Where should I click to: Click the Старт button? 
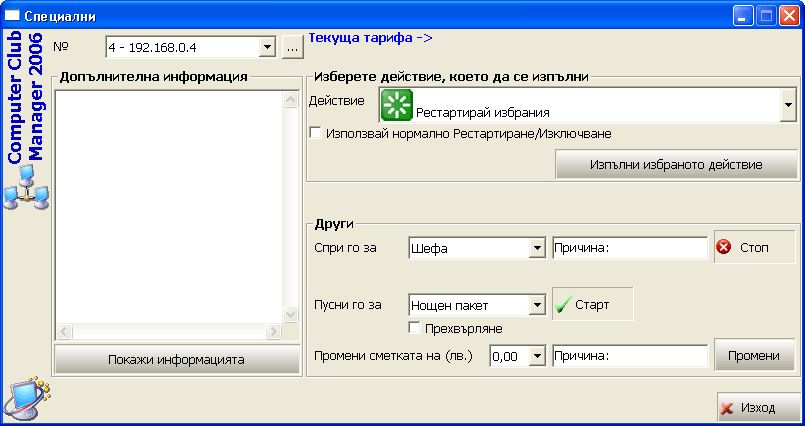(x=592, y=304)
